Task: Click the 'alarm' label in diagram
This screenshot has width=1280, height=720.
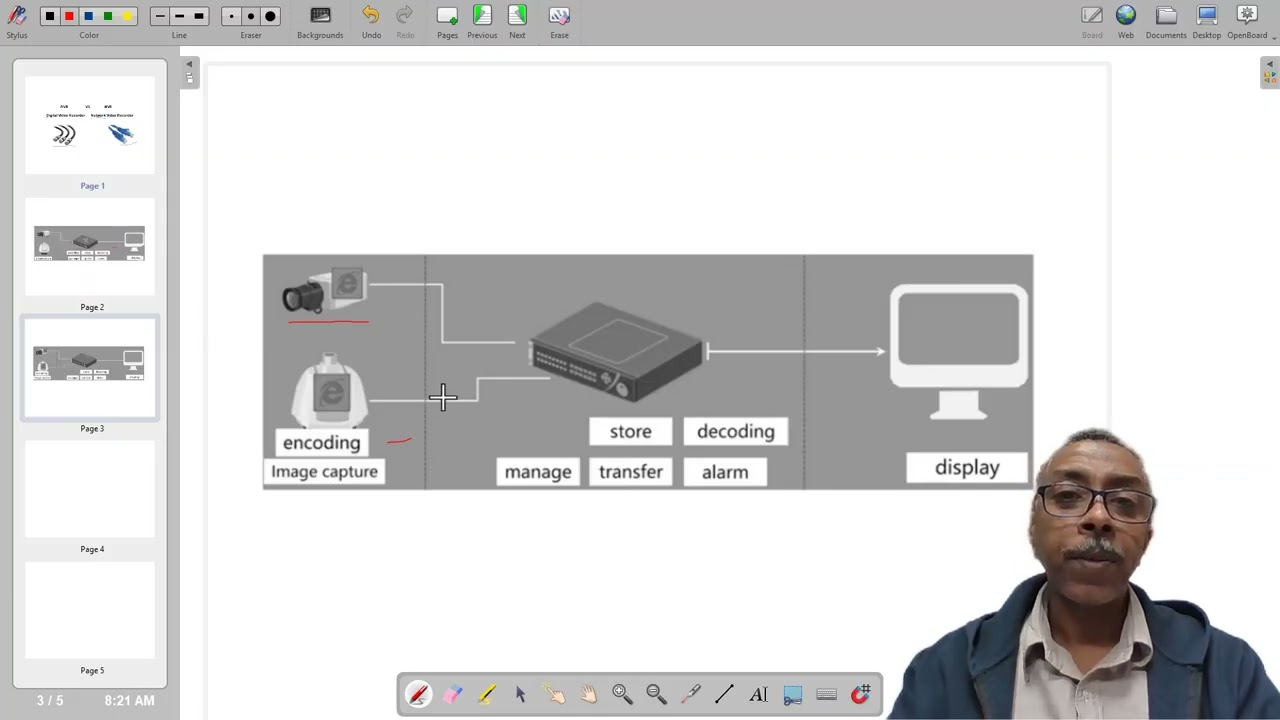Action: (x=725, y=472)
